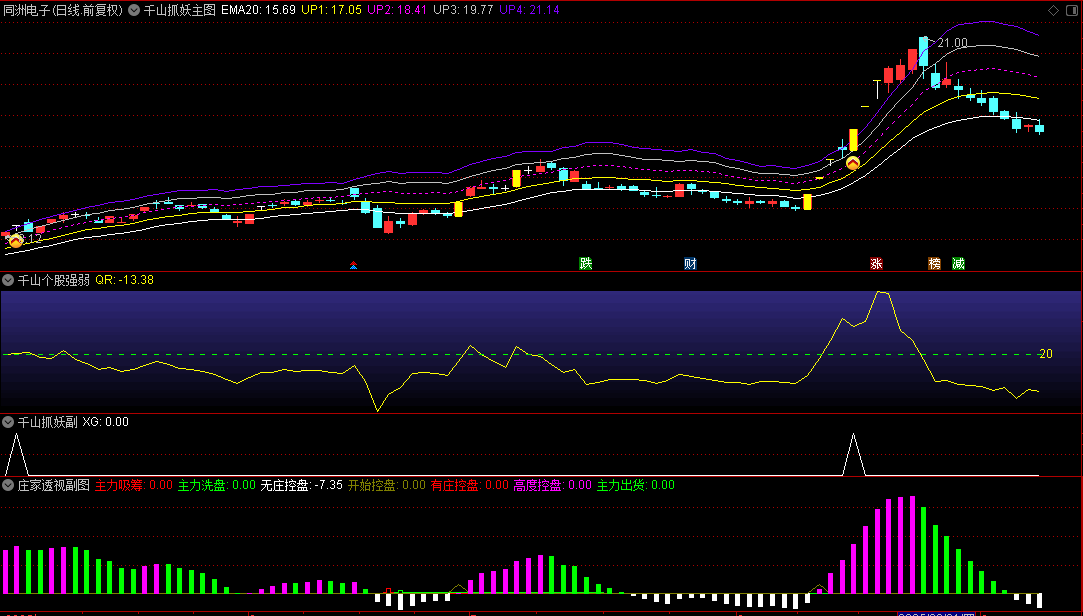The width and height of the screenshot is (1083, 616).
Task: Click the green 跌 event marker
Action: [586, 263]
